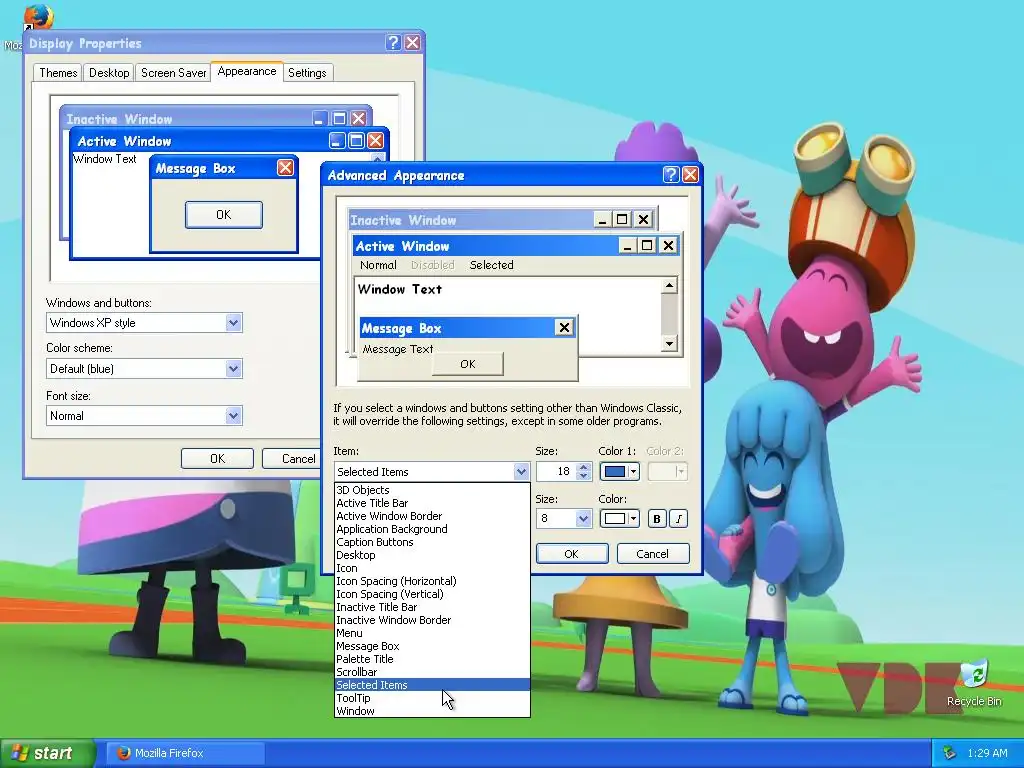Click Normal menu item in the preview
1024x768 pixels.
(x=378, y=265)
